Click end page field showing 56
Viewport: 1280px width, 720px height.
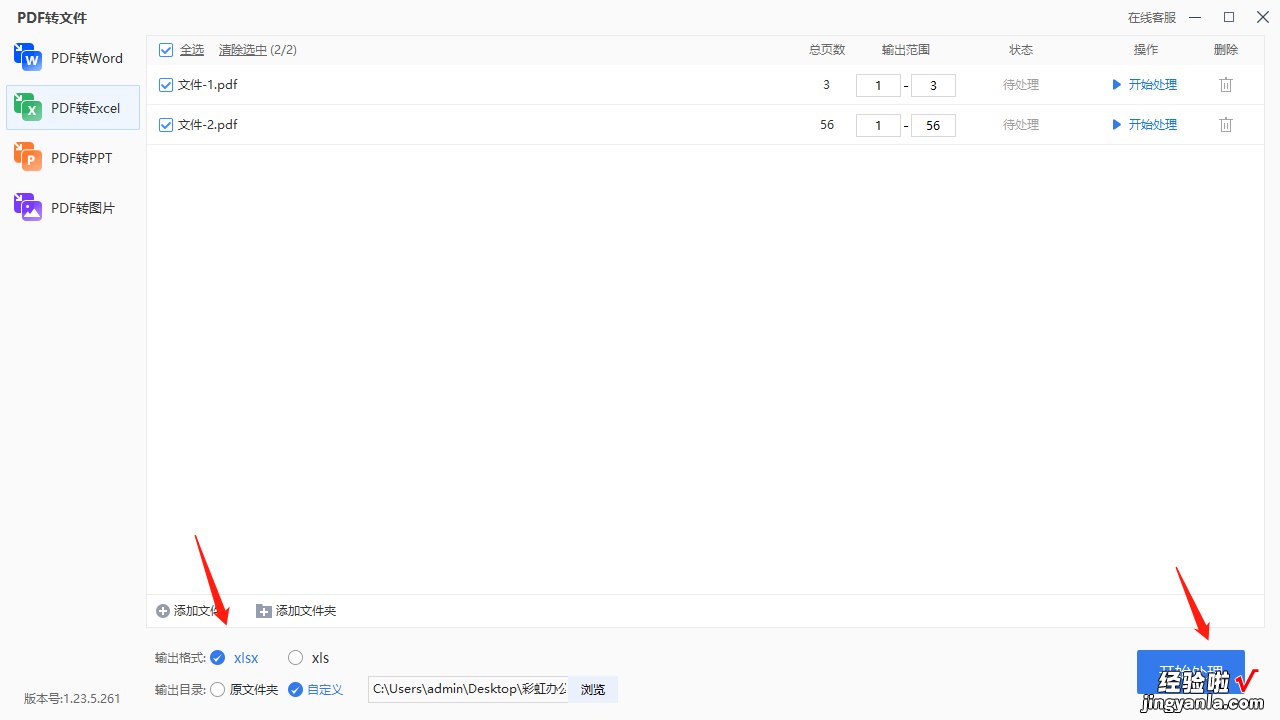click(x=933, y=126)
